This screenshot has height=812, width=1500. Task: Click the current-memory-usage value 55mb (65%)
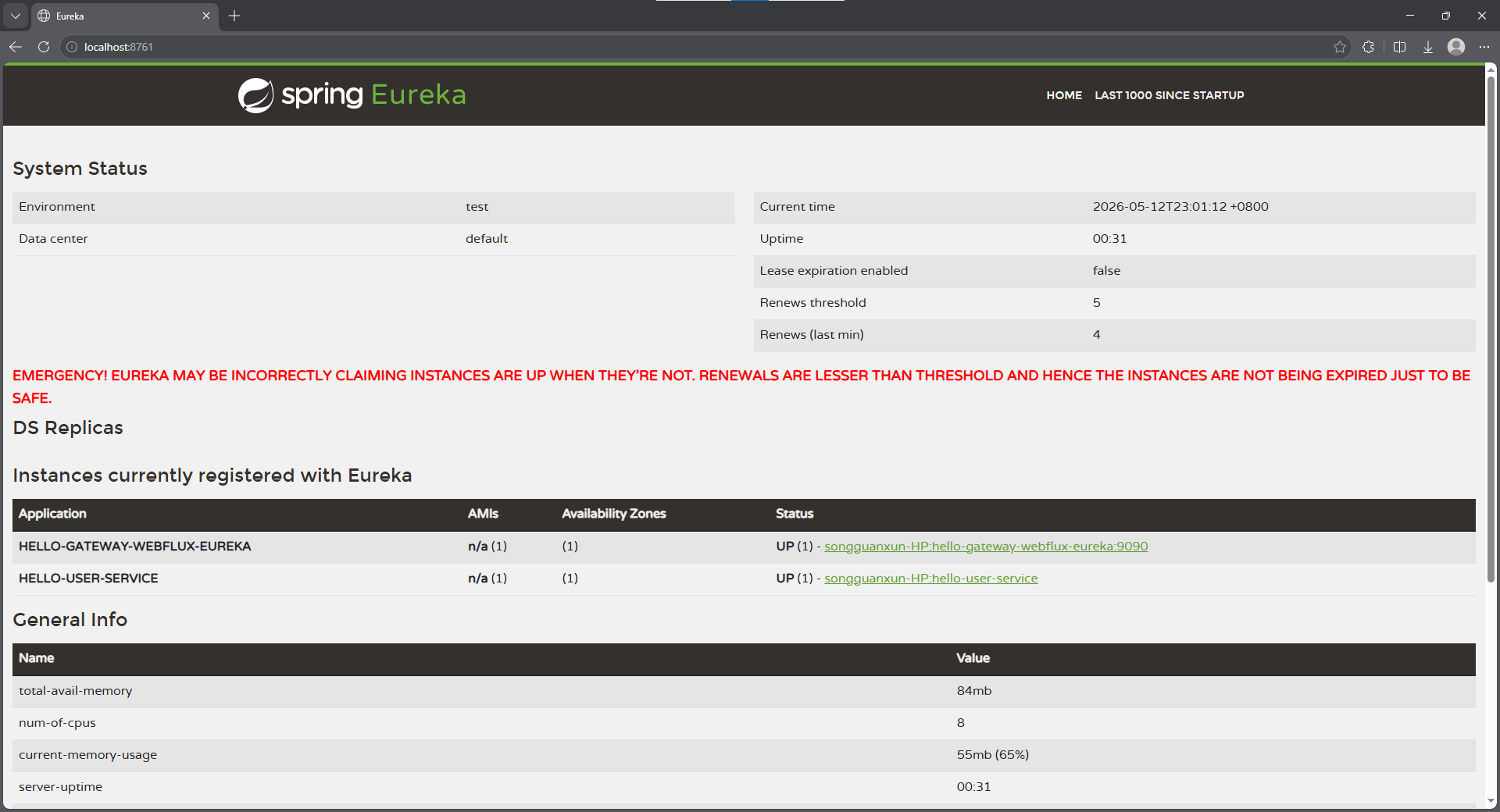993,755
